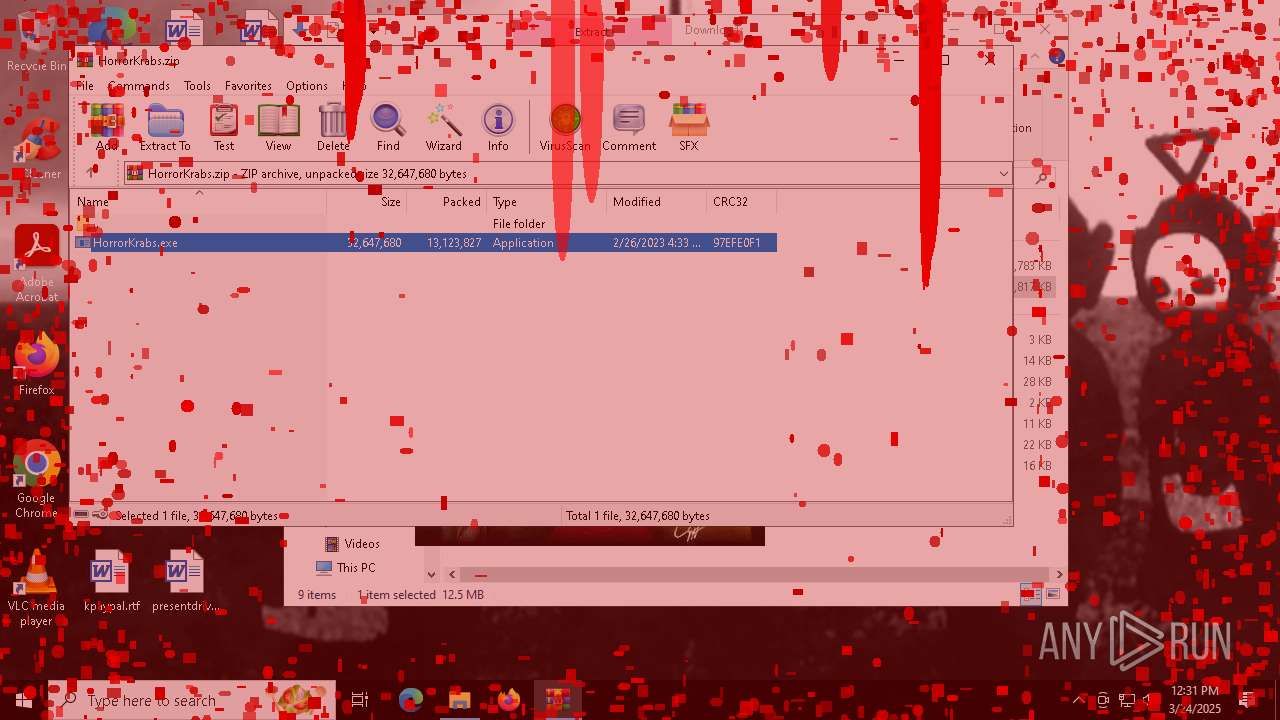Go up one folder in WinRAR

(91, 174)
